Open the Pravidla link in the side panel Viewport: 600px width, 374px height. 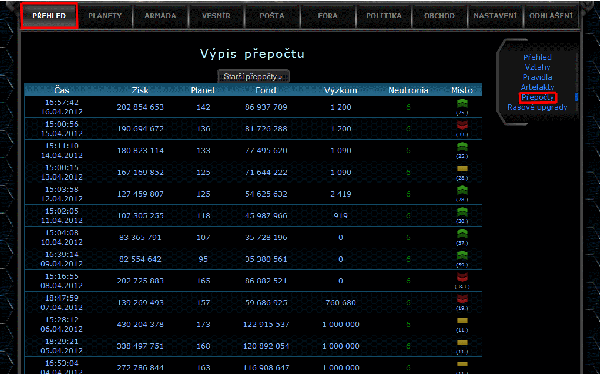[x=537, y=77]
